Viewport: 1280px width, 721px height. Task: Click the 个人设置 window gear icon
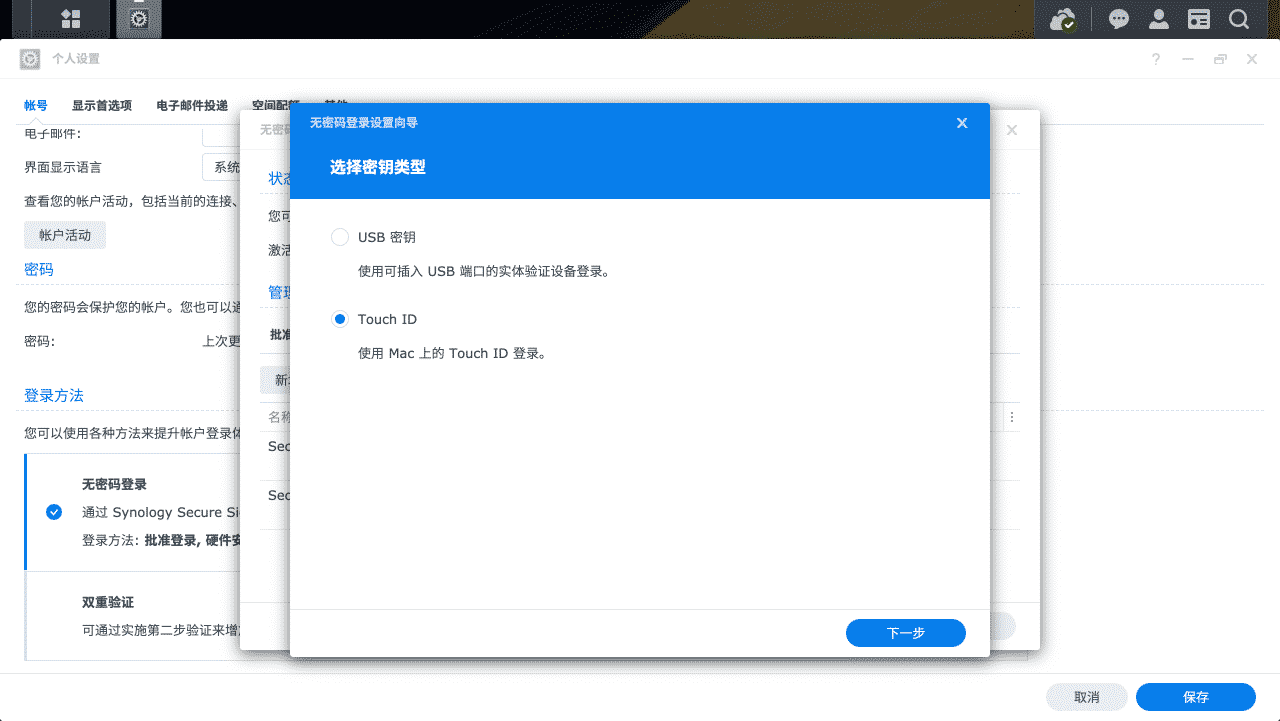31,59
